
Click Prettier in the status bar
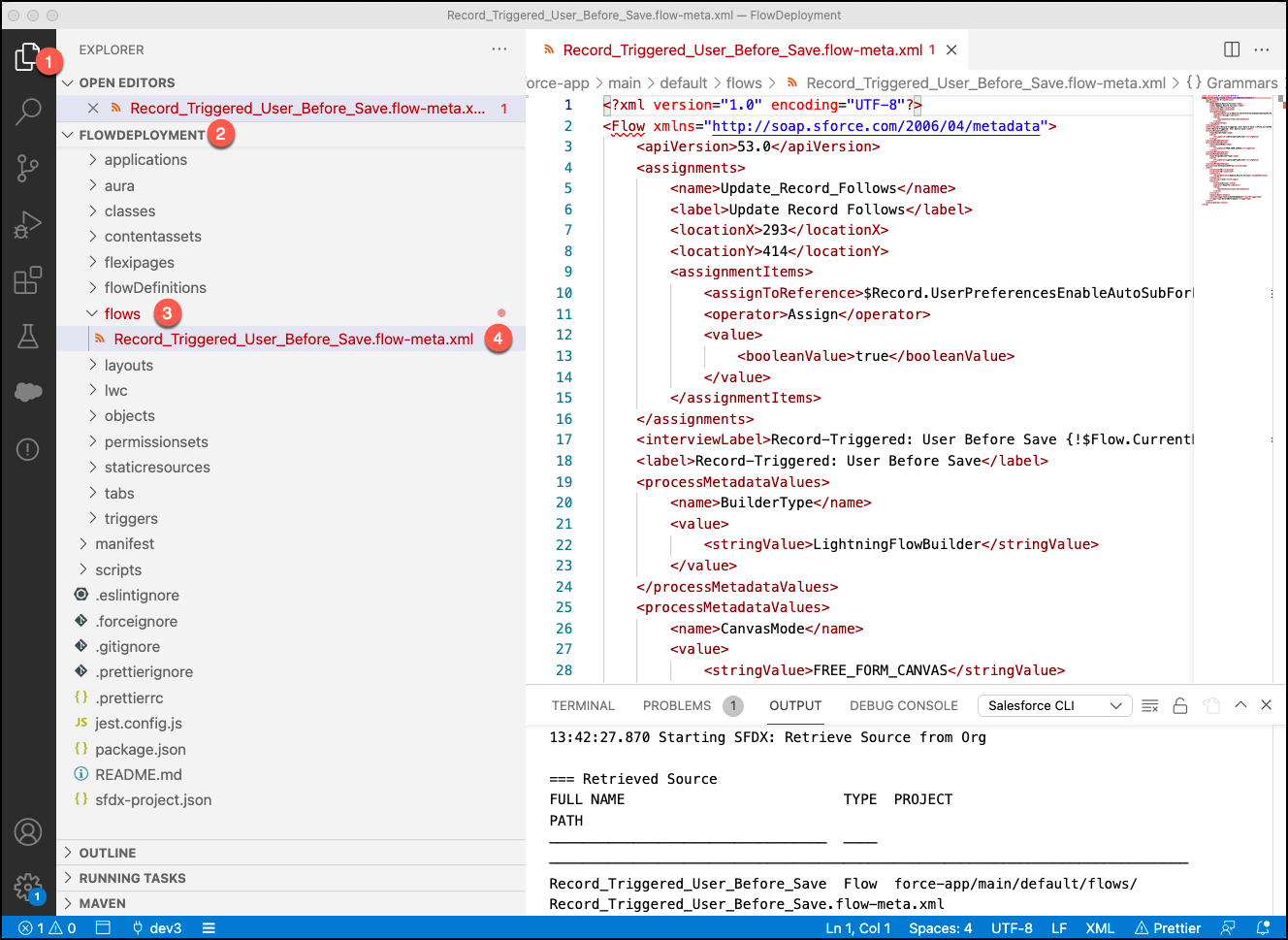pyautogui.click(x=1168, y=927)
